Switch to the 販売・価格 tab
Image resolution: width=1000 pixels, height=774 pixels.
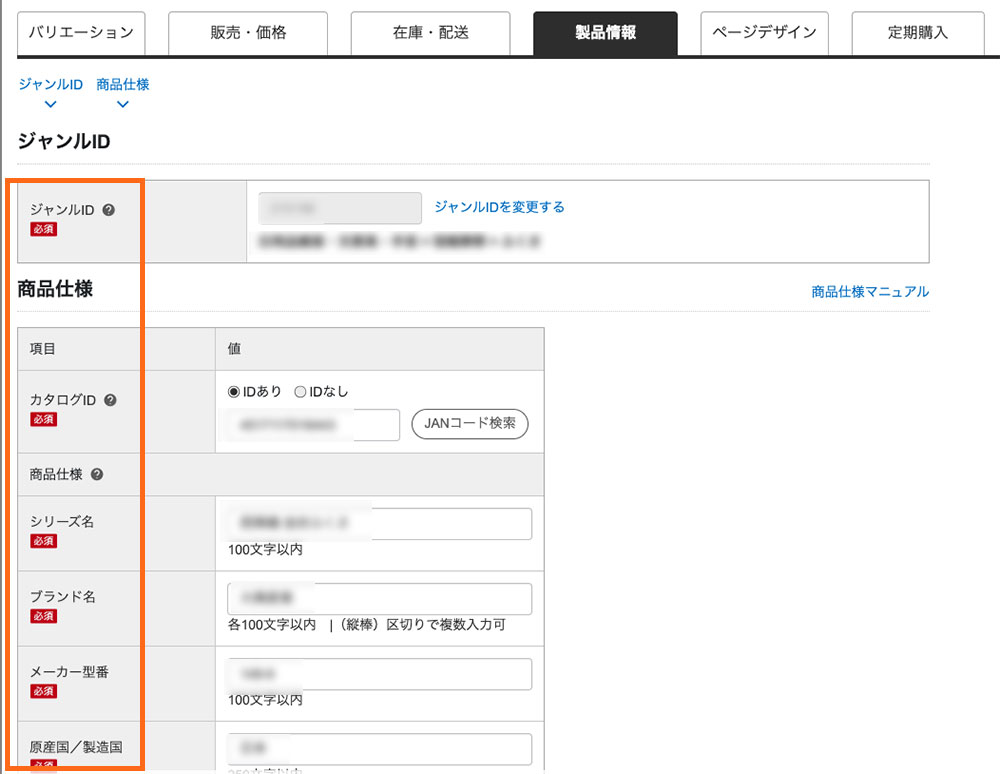click(x=248, y=33)
